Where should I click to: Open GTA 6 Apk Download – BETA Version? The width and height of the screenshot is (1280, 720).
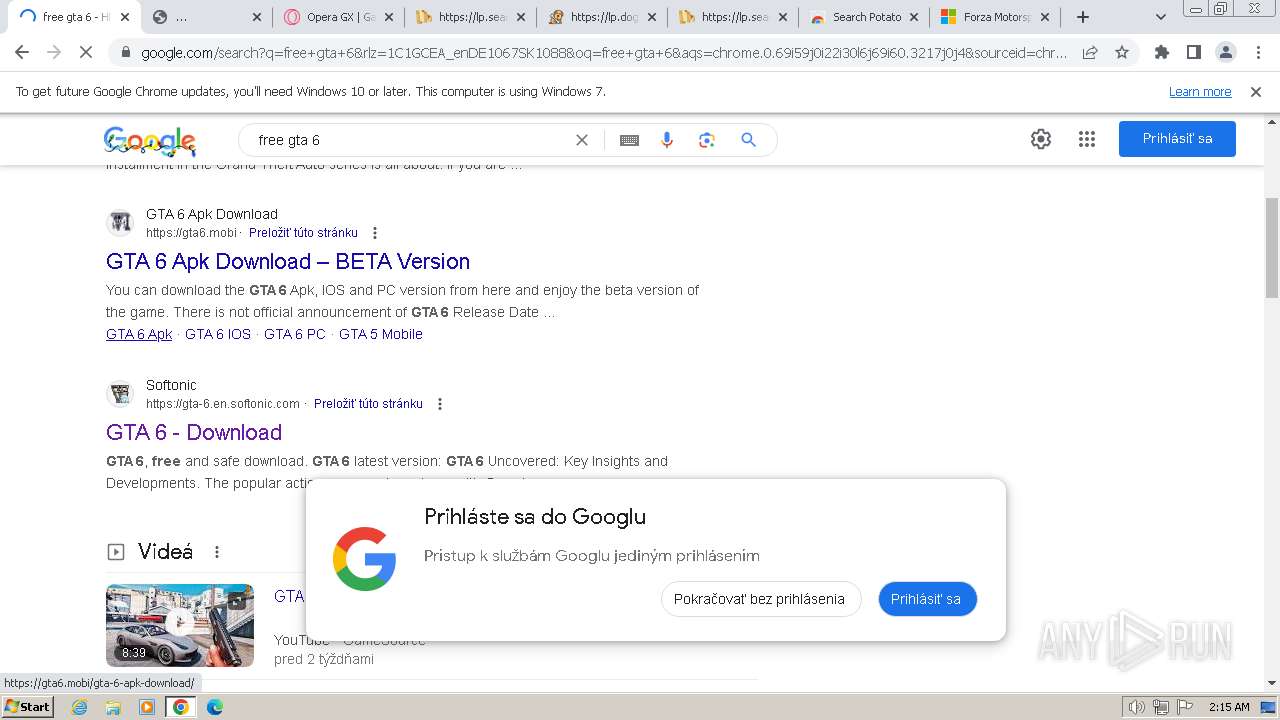pos(288,262)
